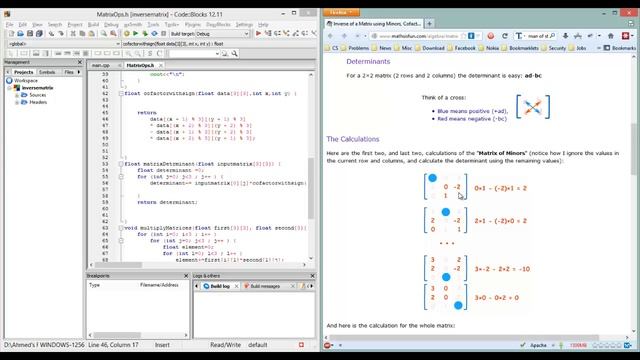Screen dimensions: 640x360
Task: Switch to main.cpp editor tab
Action: click(x=101, y=65)
